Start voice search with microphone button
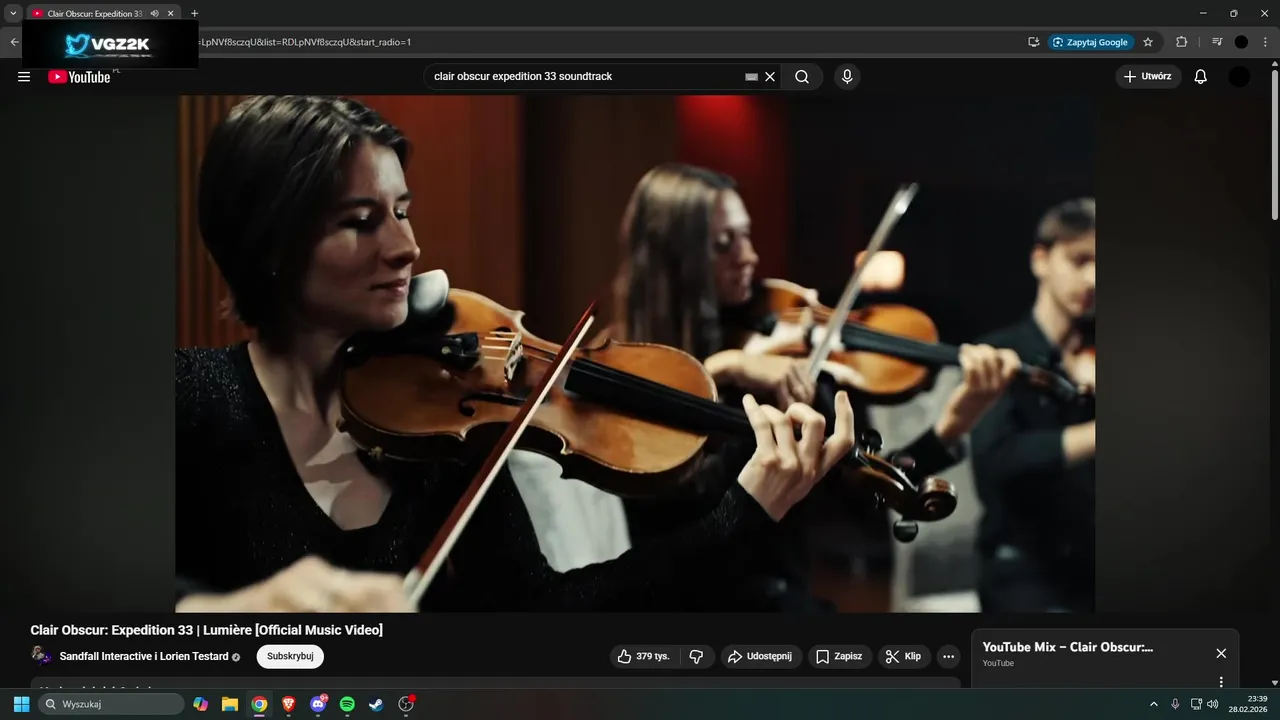 click(x=847, y=77)
